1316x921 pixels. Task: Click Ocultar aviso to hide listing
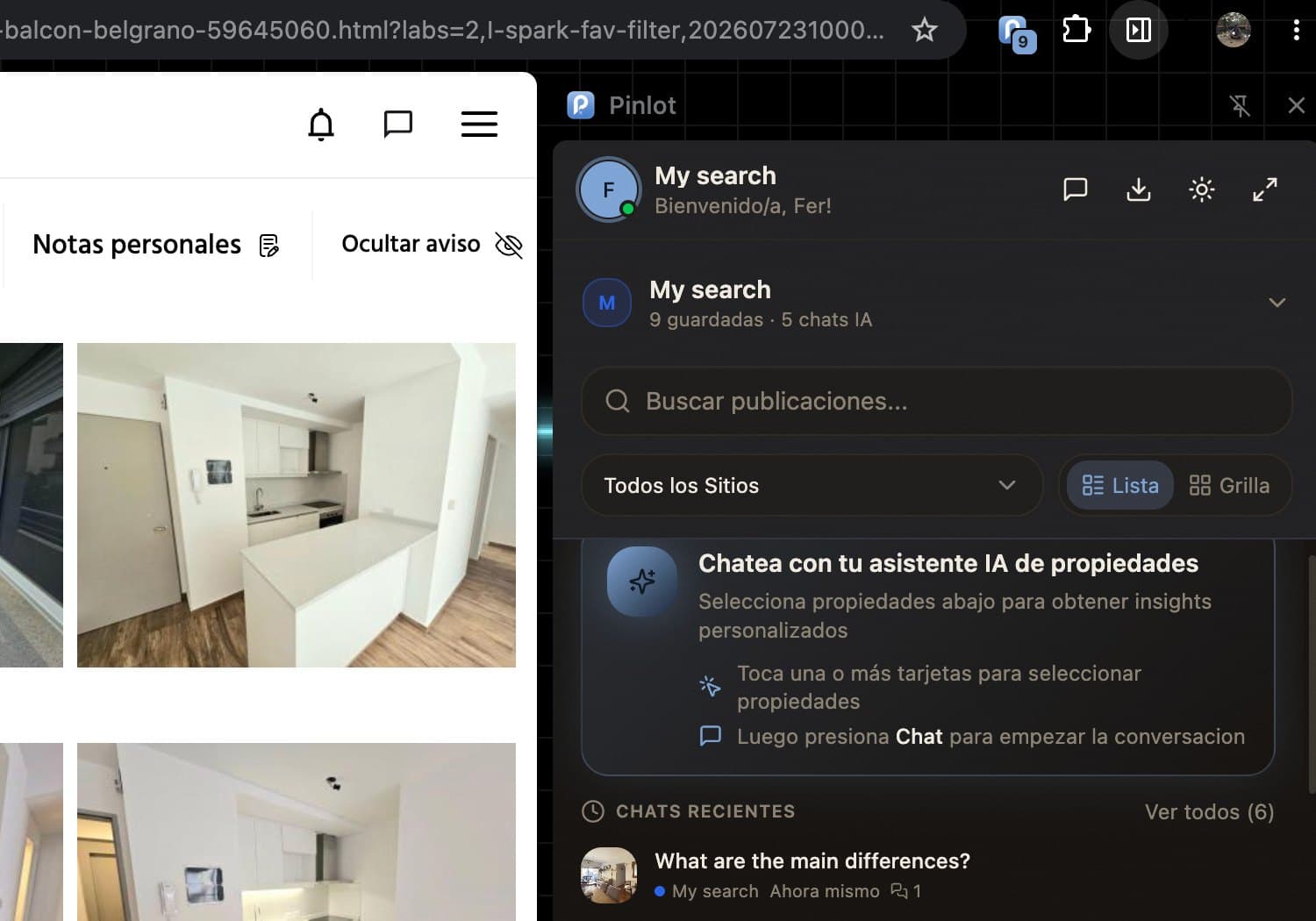coord(432,244)
